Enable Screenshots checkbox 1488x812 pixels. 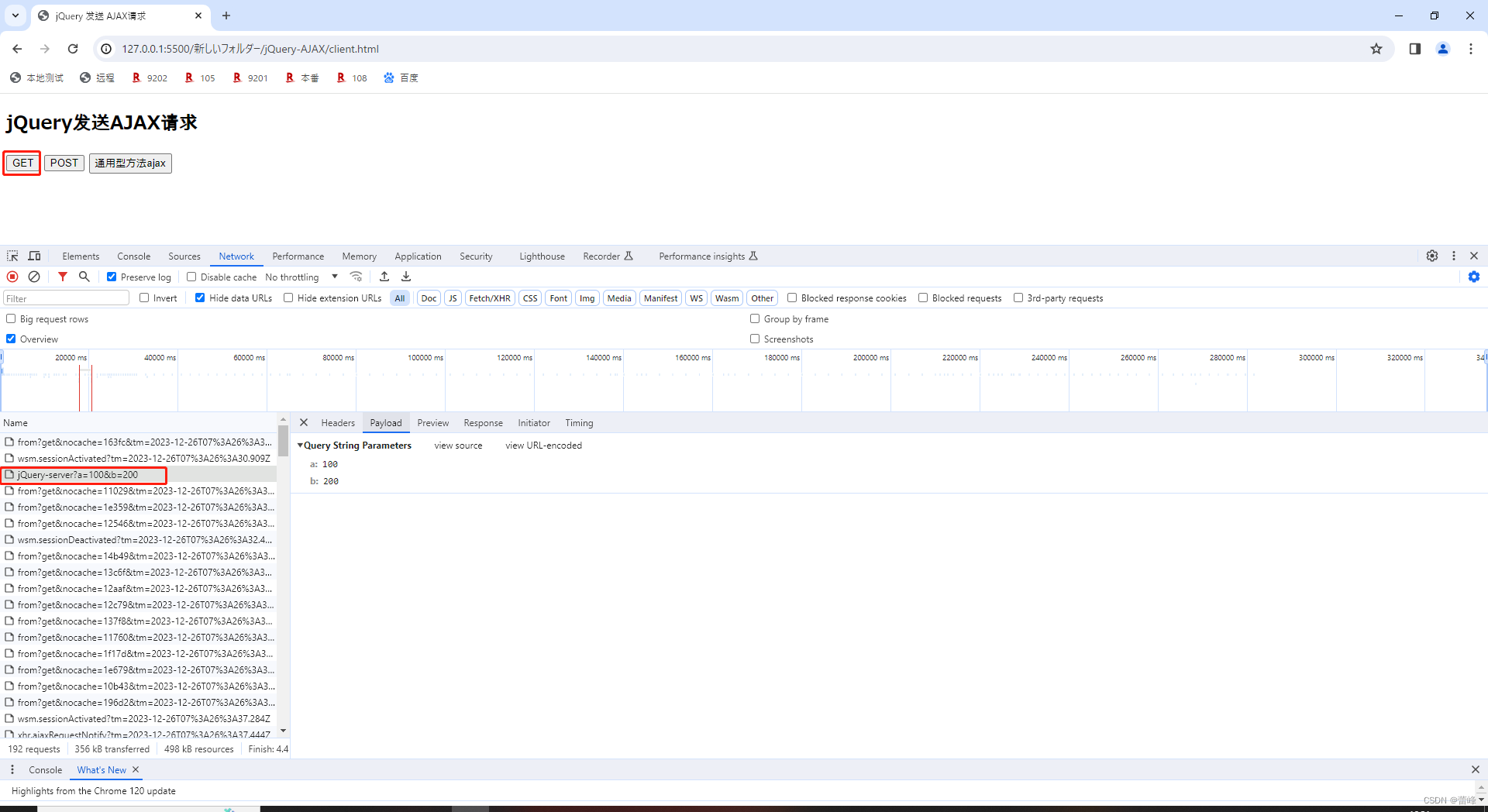coord(755,339)
